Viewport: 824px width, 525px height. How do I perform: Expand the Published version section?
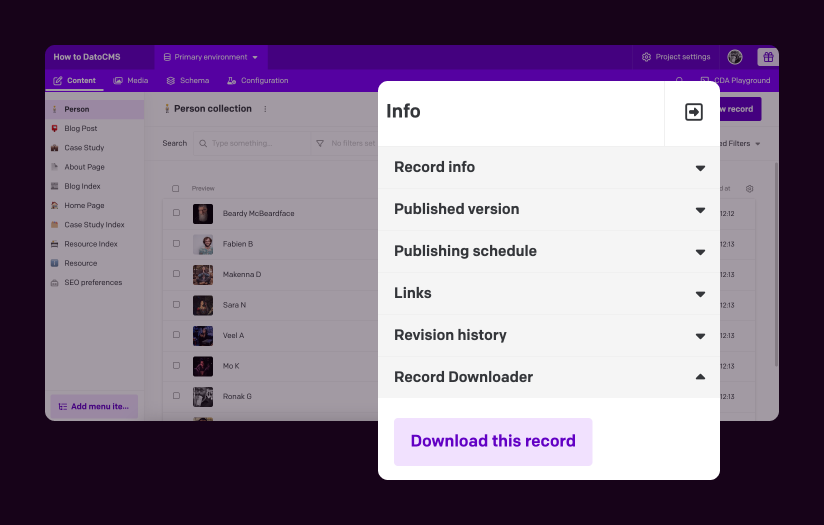point(549,209)
